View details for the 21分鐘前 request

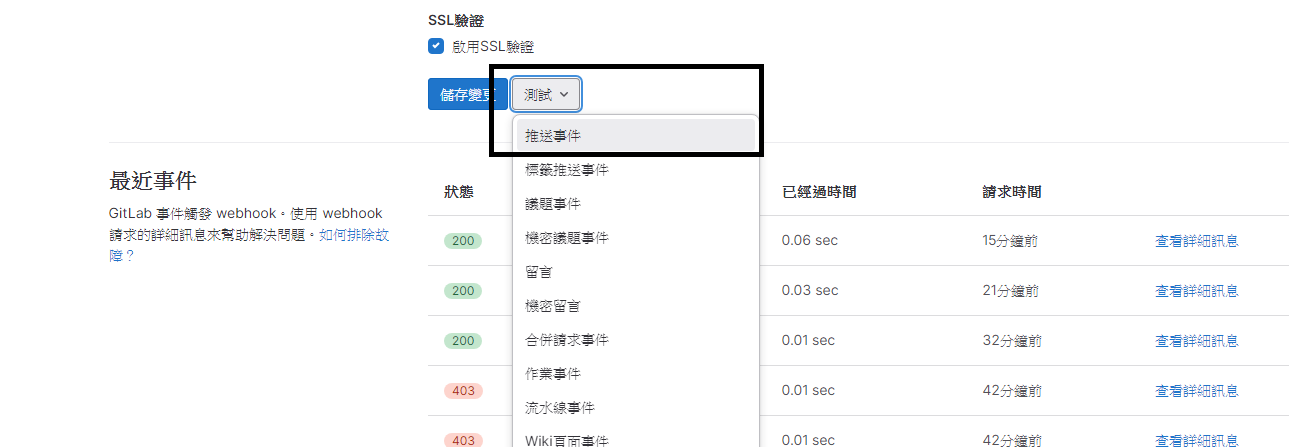point(1196,290)
